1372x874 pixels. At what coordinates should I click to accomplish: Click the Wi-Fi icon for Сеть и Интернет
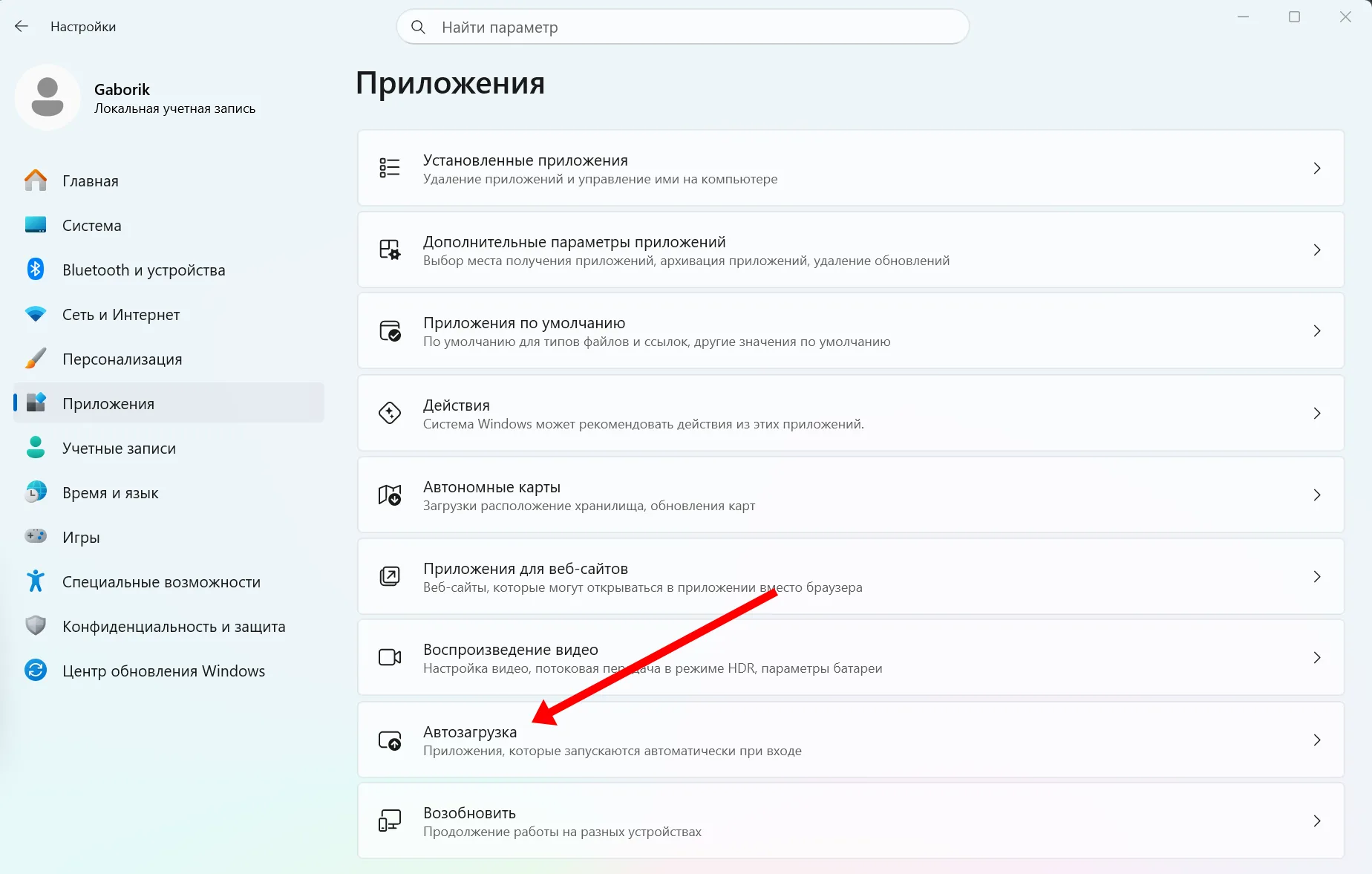(x=36, y=314)
